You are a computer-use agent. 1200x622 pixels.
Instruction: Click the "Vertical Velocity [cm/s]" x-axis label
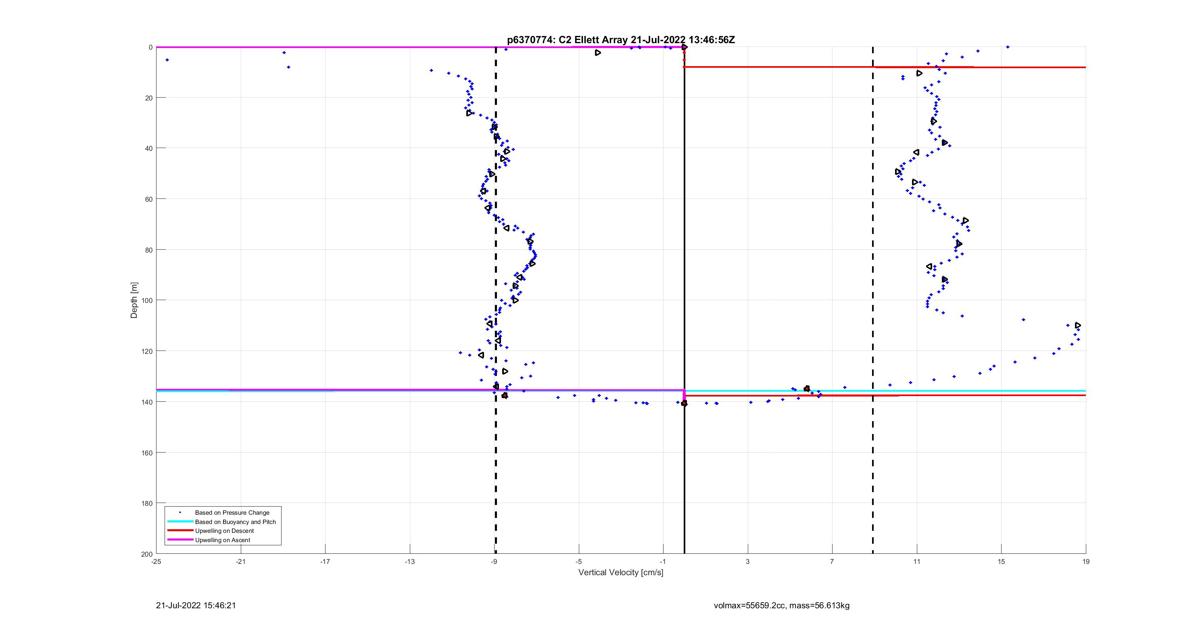tap(621, 573)
